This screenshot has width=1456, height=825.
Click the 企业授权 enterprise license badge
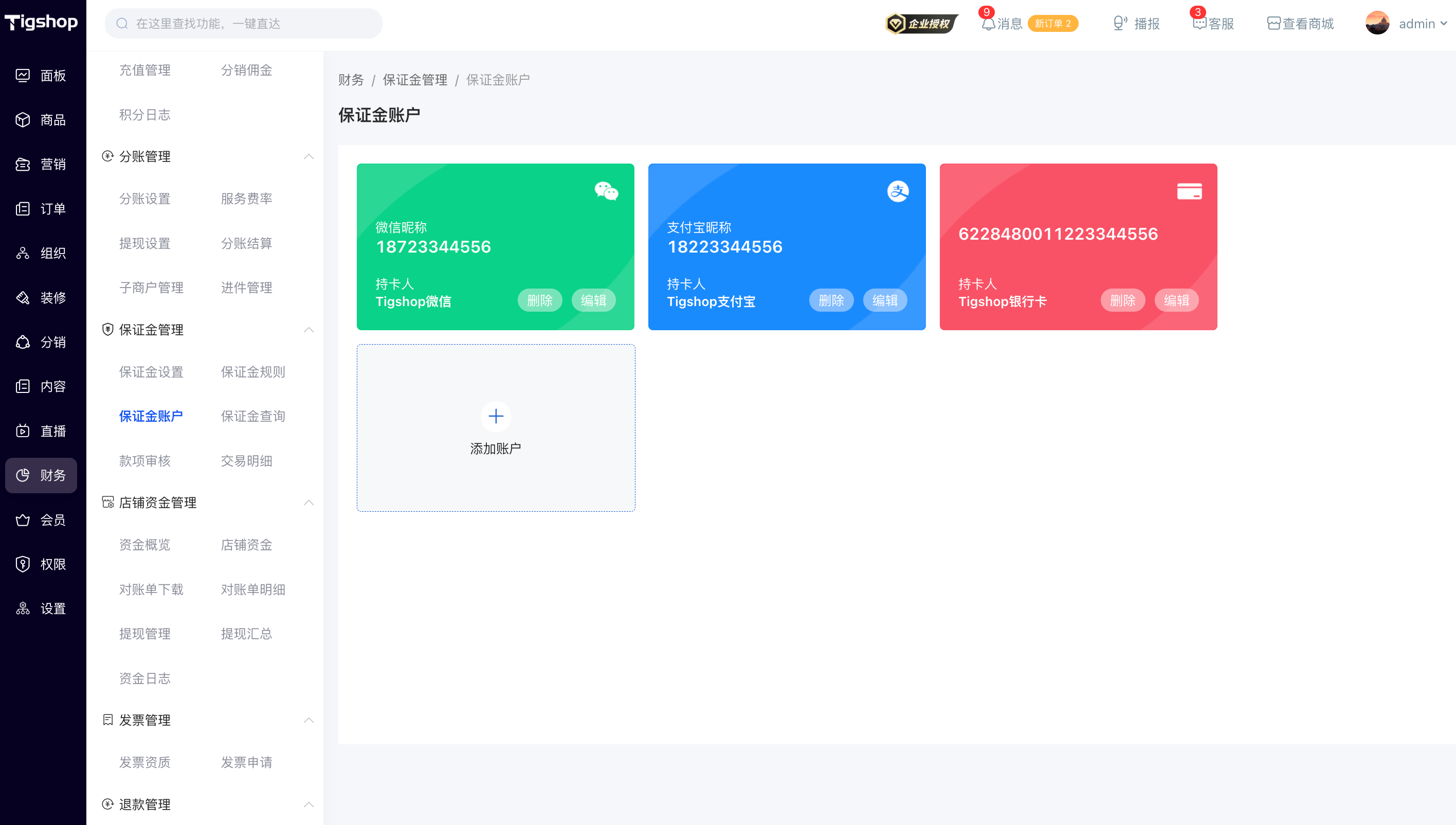(x=921, y=23)
